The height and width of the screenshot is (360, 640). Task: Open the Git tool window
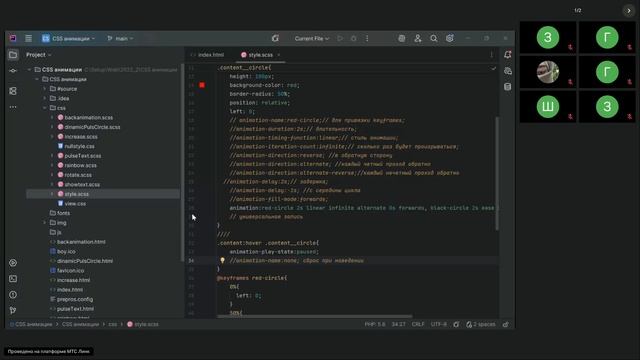point(13,310)
